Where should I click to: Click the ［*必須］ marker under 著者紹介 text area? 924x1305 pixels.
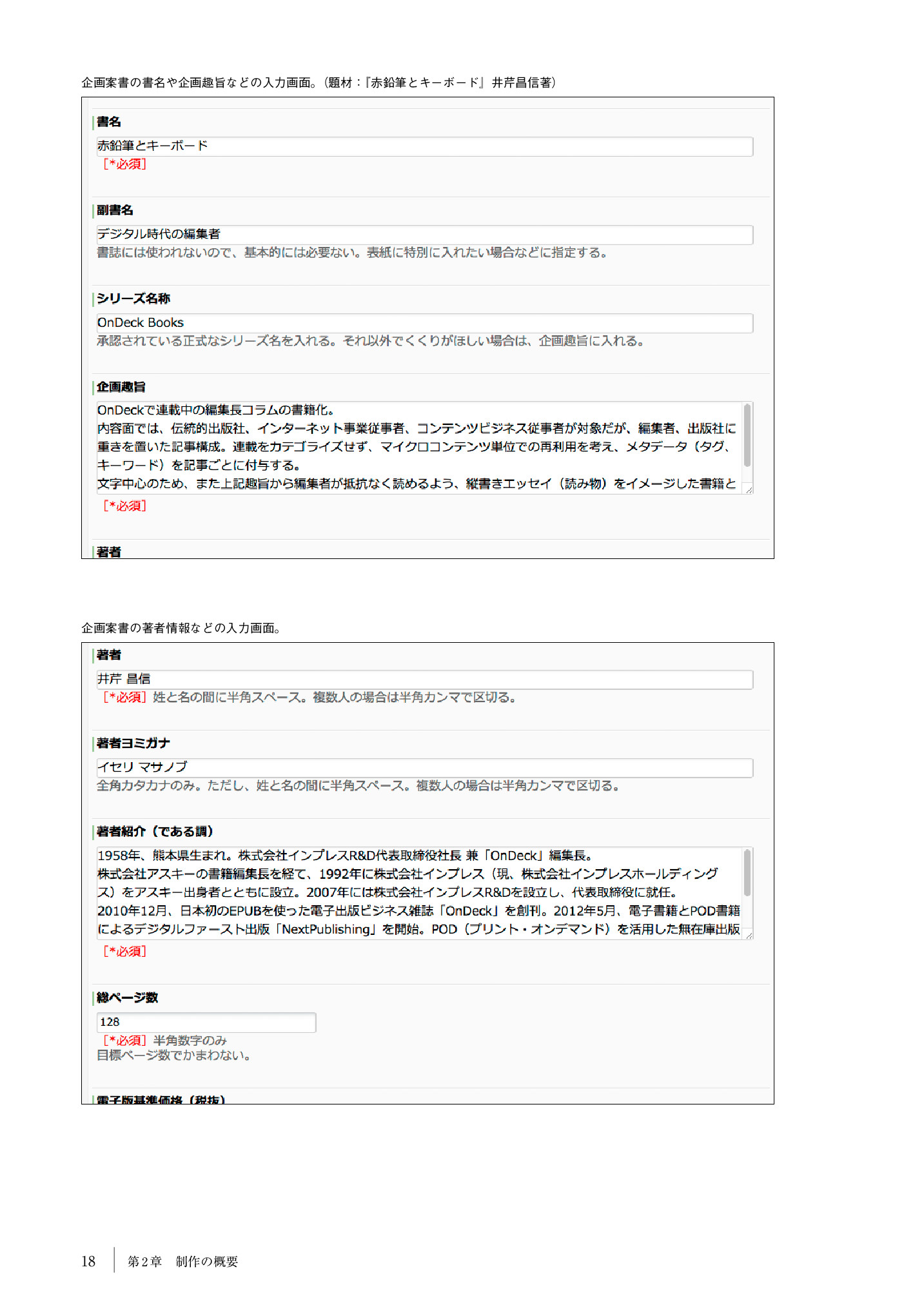tap(124, 952)
